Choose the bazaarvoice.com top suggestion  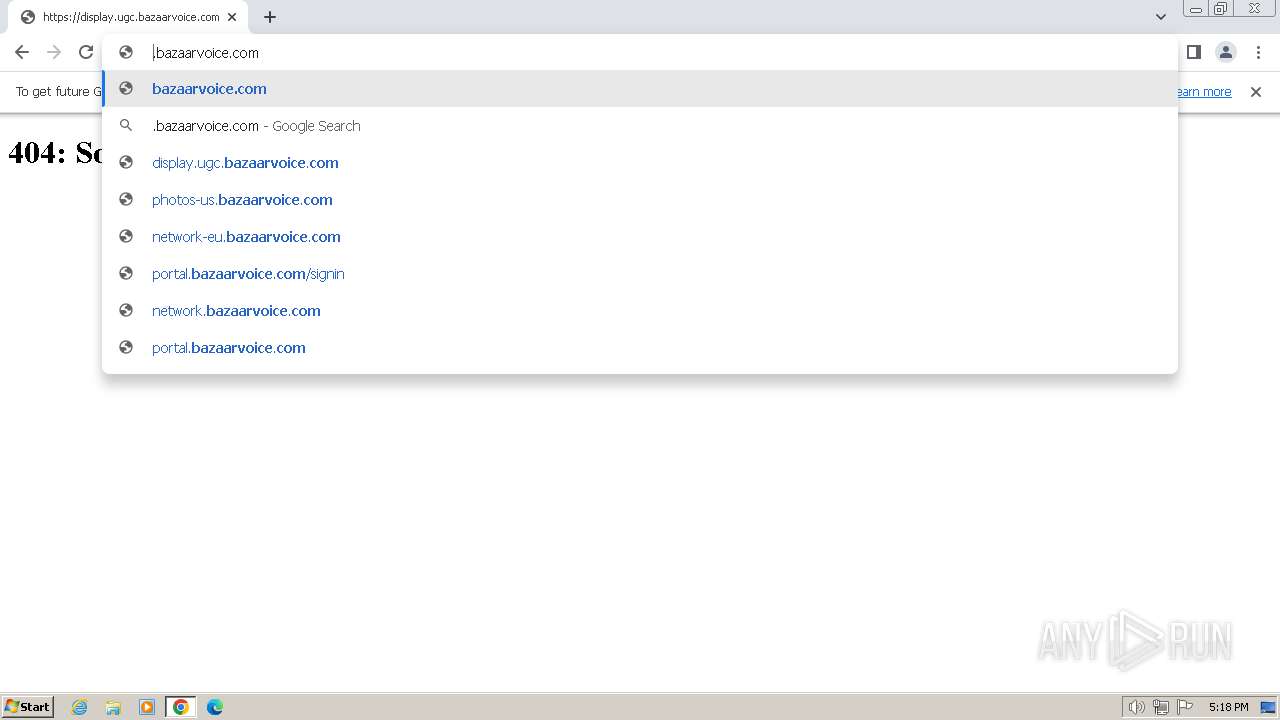pos(640,89)
